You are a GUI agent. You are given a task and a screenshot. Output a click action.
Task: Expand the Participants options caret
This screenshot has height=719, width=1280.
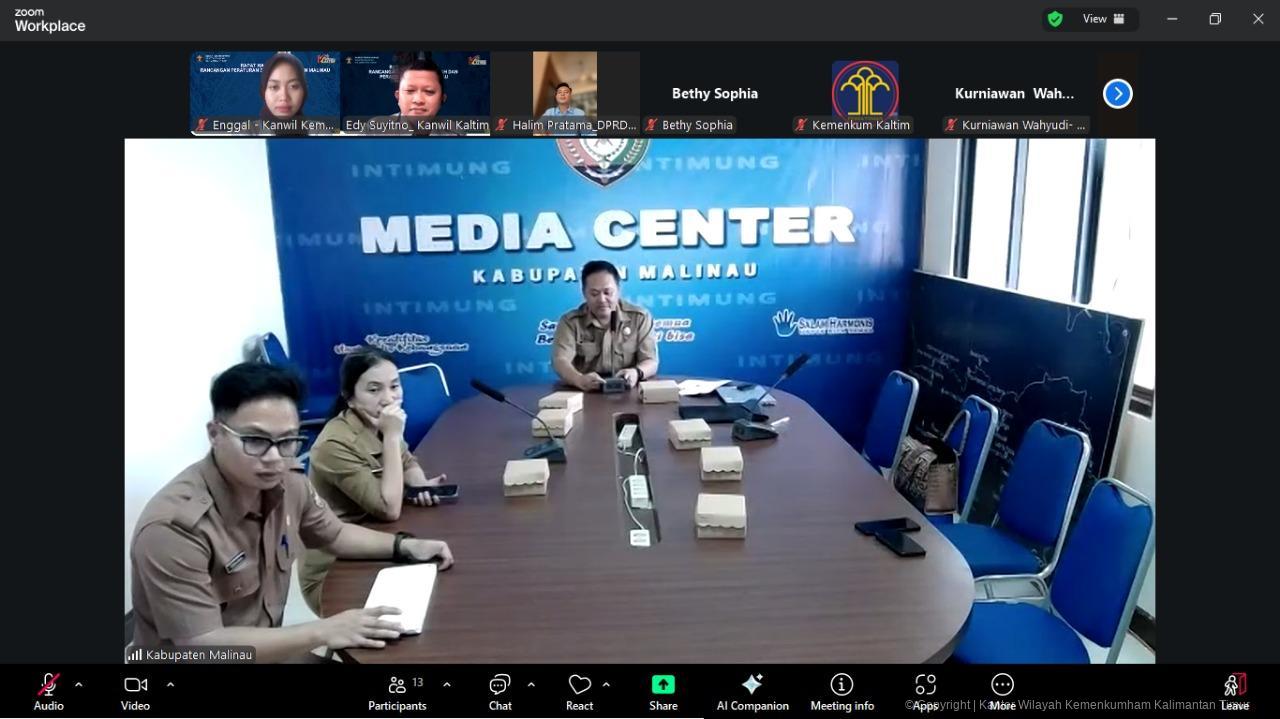446,685
